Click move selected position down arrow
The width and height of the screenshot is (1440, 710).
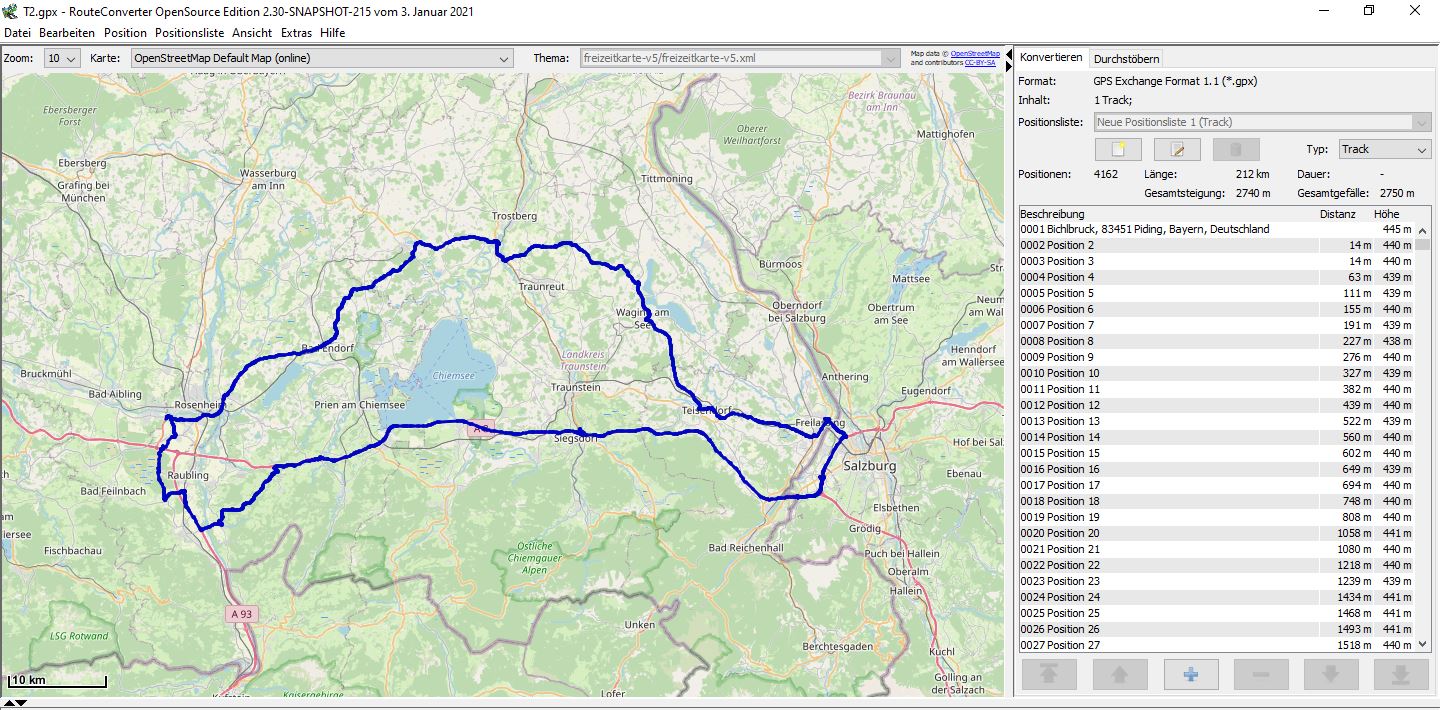point(1331,675)
